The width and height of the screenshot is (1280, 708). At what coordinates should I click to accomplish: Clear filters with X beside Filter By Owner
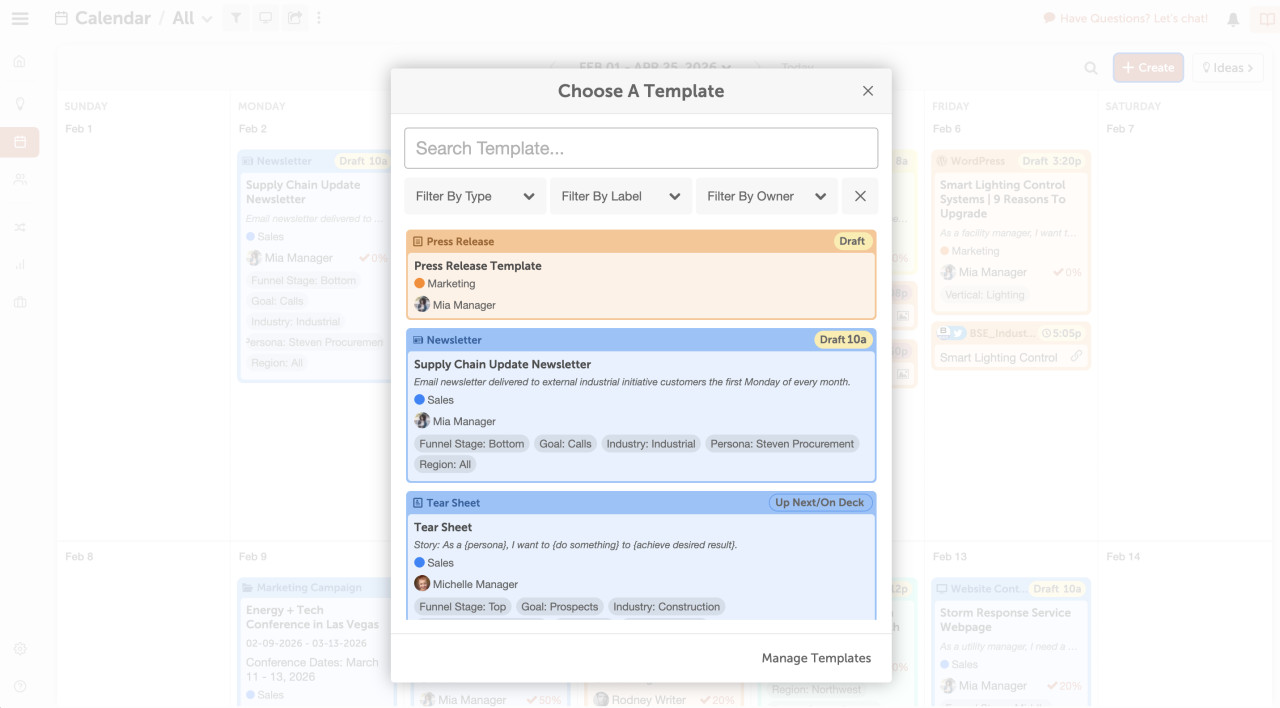pos(860,196)
